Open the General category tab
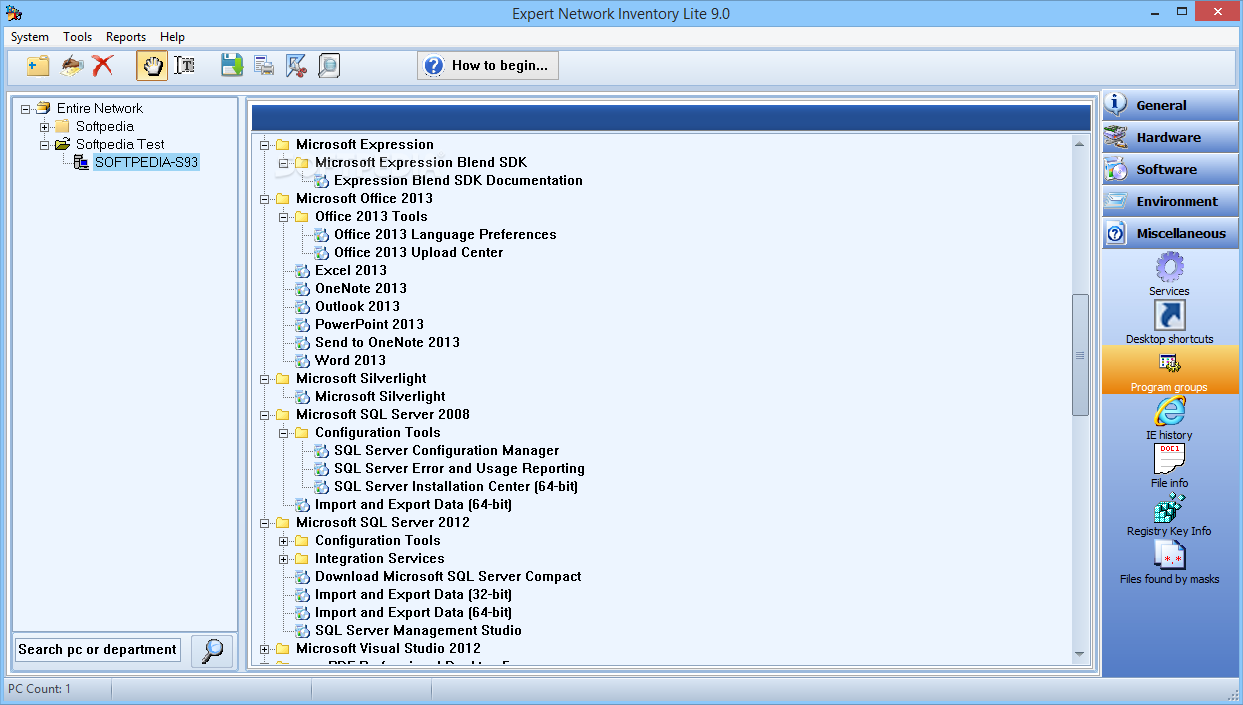 point(1170,105)
